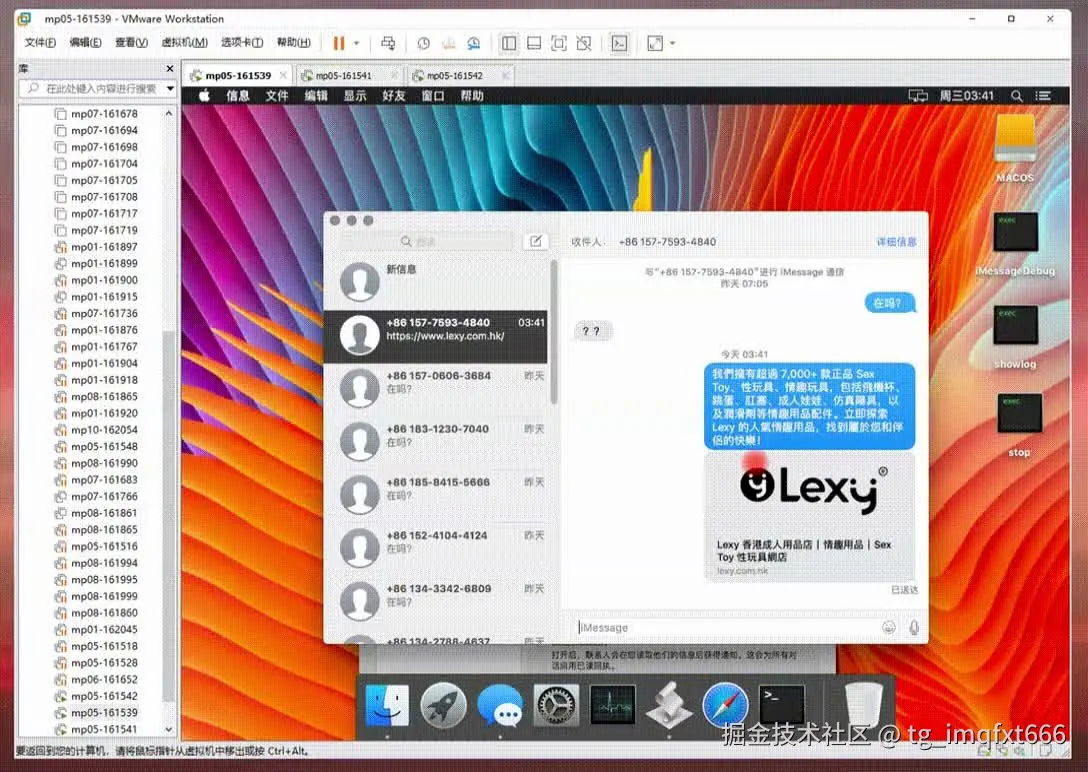The image size is (1088, 772).
Task: Click the iMessage text input field
Action: pos(727,628)
